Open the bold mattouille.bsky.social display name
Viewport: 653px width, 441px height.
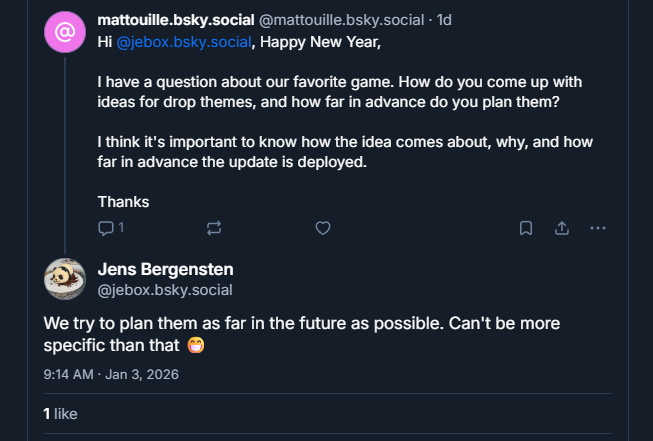pos(176,21)
